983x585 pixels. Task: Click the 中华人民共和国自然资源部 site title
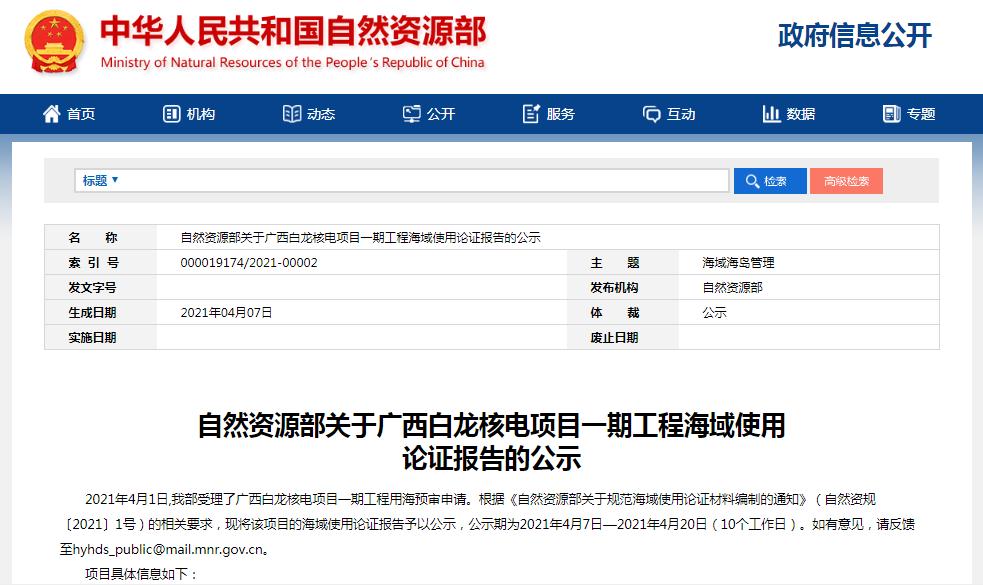(x=293, y=33)
